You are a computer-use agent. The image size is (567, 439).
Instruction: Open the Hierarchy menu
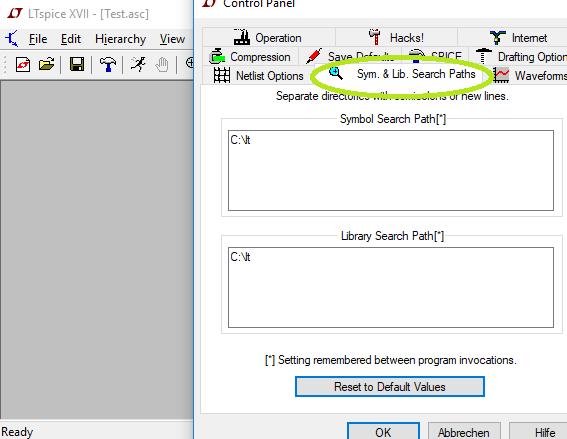[120, 39]
